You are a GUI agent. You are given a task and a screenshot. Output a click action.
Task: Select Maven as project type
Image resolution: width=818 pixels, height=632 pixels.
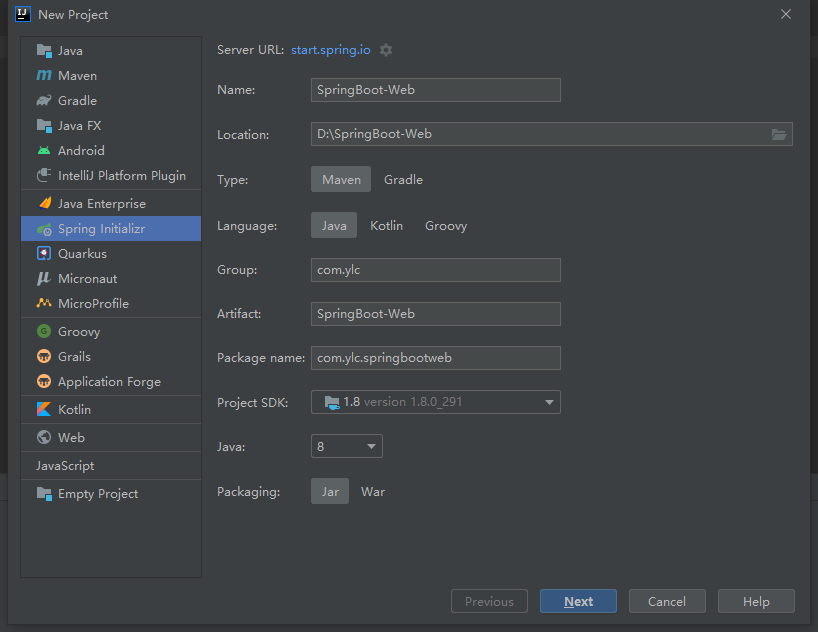(x=341, y=180)
